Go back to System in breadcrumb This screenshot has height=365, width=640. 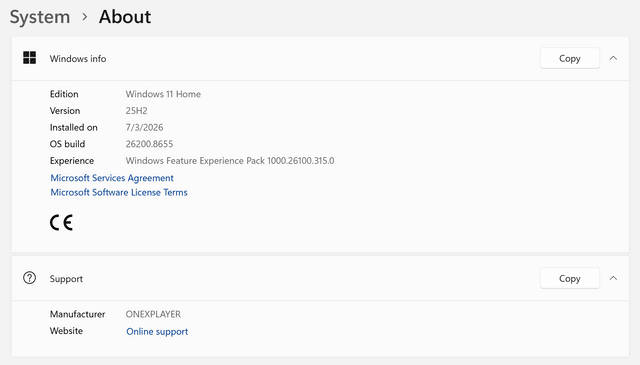(x=40, y=17)
